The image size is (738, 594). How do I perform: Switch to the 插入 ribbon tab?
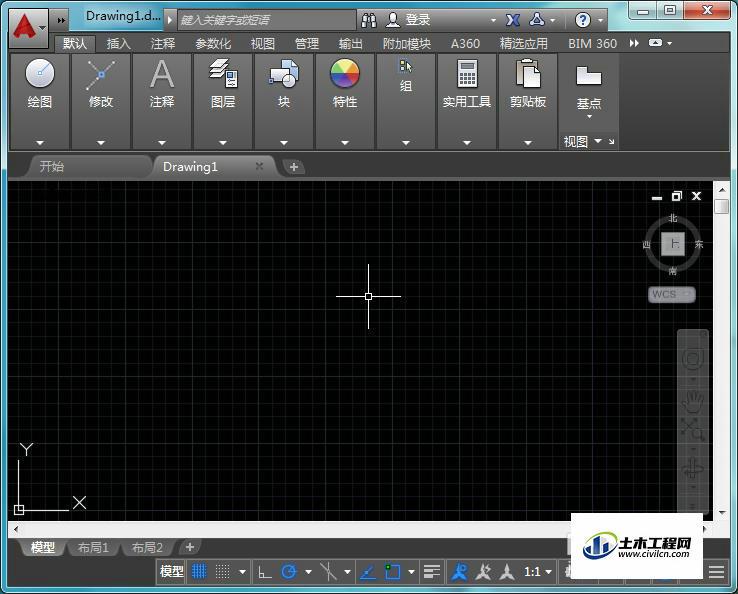point(118,44)
